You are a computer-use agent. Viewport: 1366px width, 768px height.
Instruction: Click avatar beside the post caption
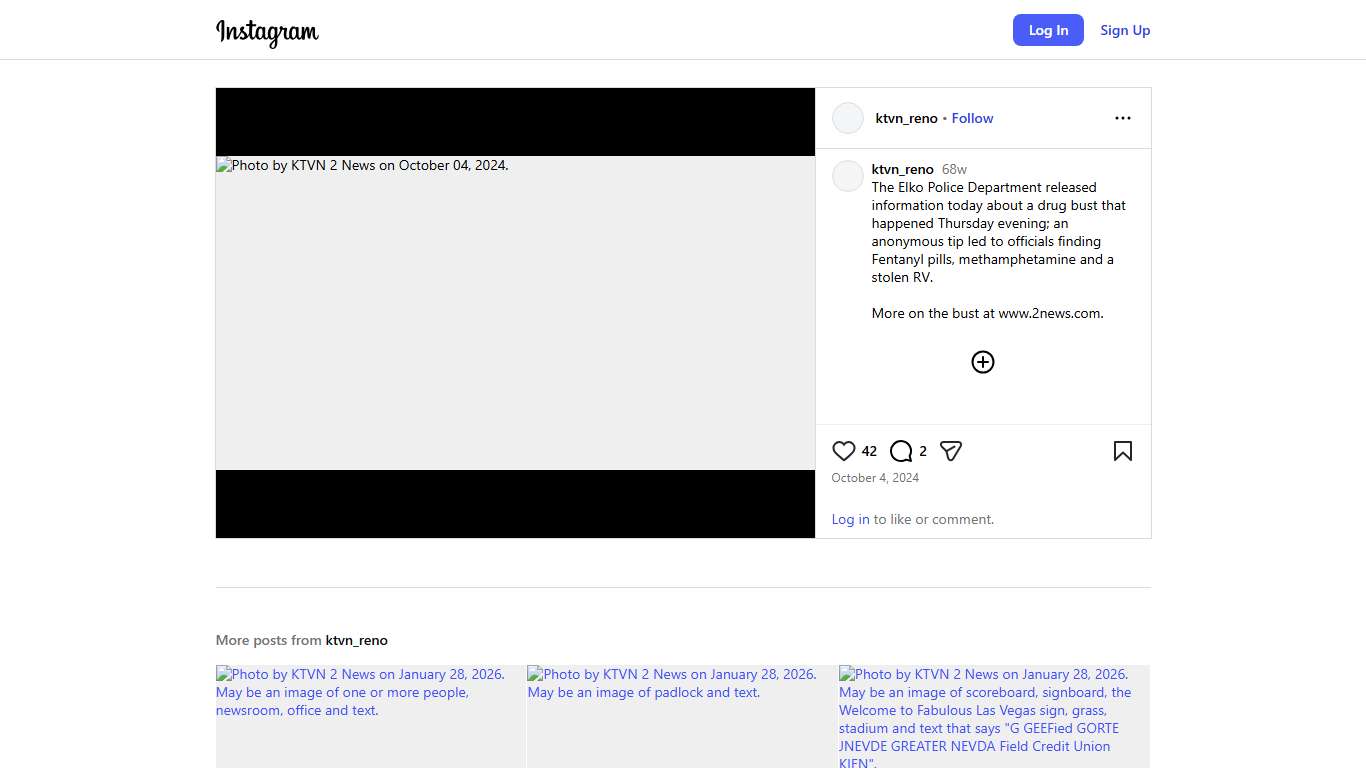point(848,176)
